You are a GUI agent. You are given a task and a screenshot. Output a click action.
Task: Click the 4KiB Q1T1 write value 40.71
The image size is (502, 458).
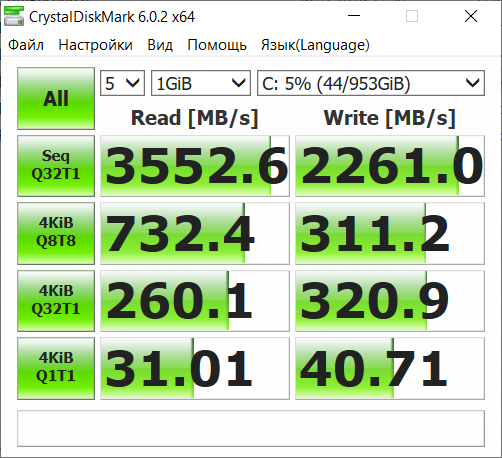point(390,368)
